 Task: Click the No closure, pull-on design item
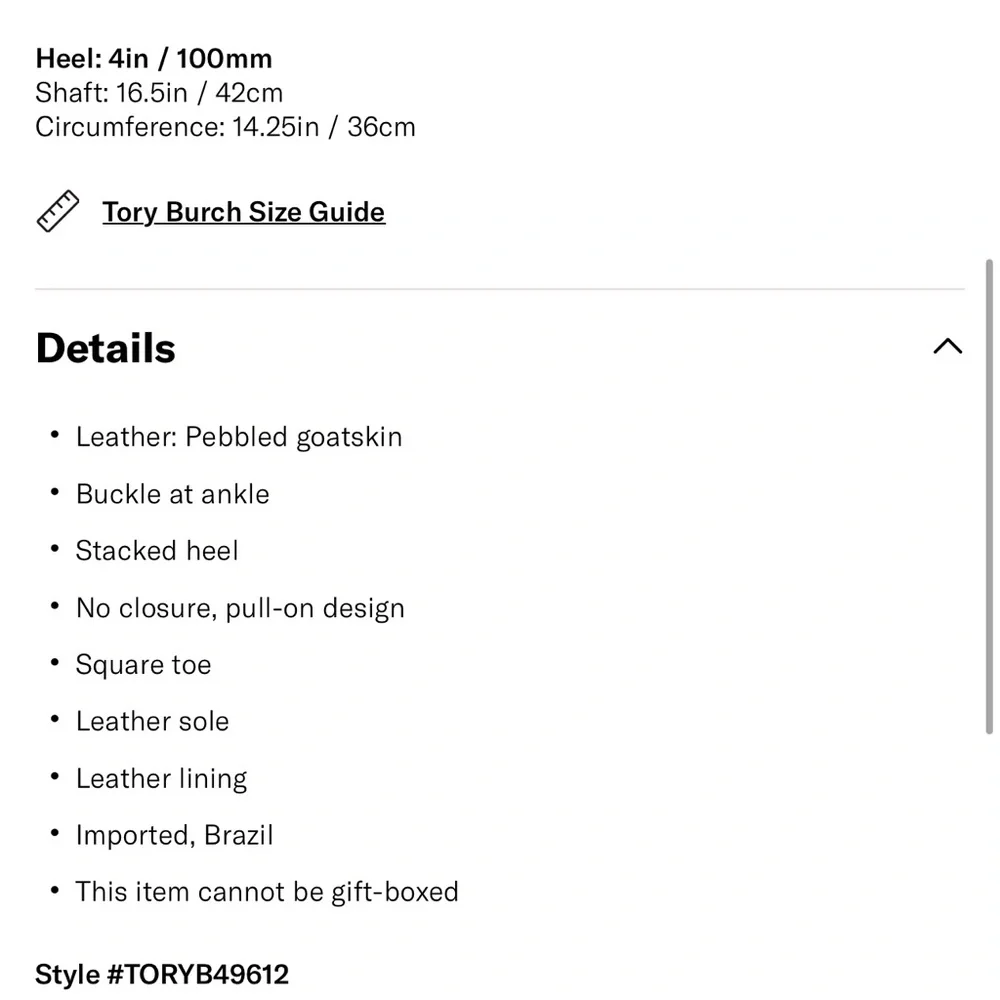pos(240,608)
